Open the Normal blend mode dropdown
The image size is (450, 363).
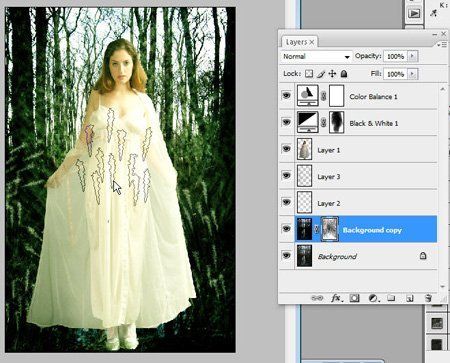pos(316,56)
